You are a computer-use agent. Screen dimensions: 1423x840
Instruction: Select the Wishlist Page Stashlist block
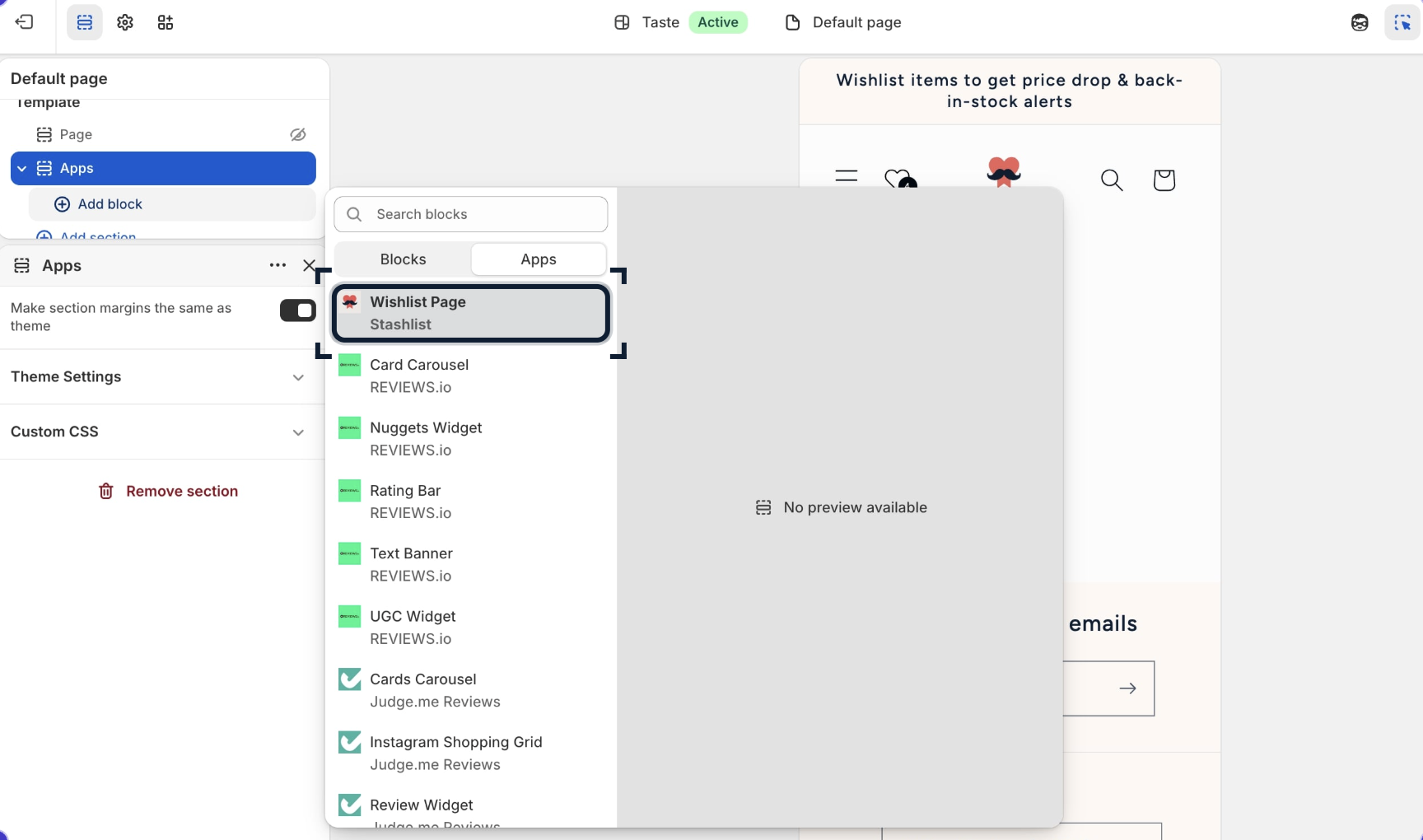point(471,313)
